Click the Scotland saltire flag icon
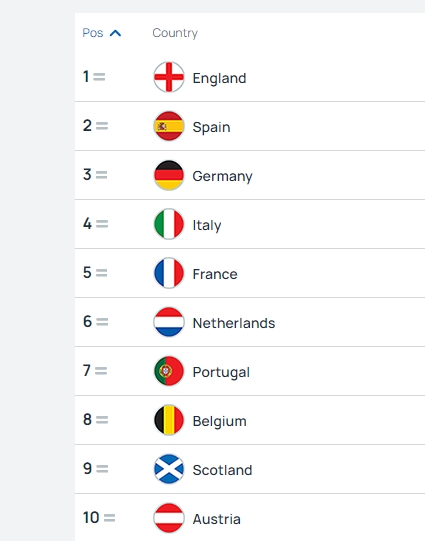Image resolution: width=425 pixels, height=541 pixels. (x=169, y=469)
